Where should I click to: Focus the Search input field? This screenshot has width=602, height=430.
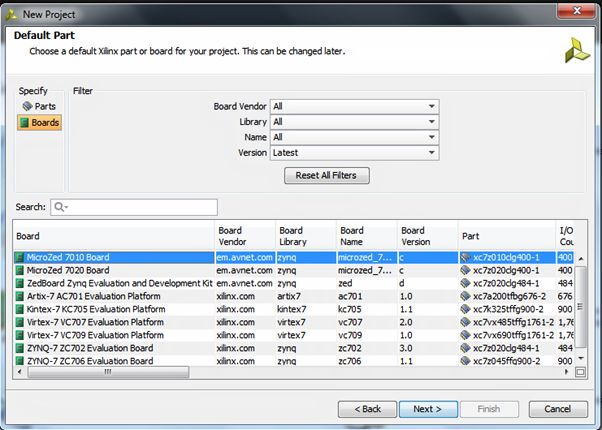tap(142, 208)
